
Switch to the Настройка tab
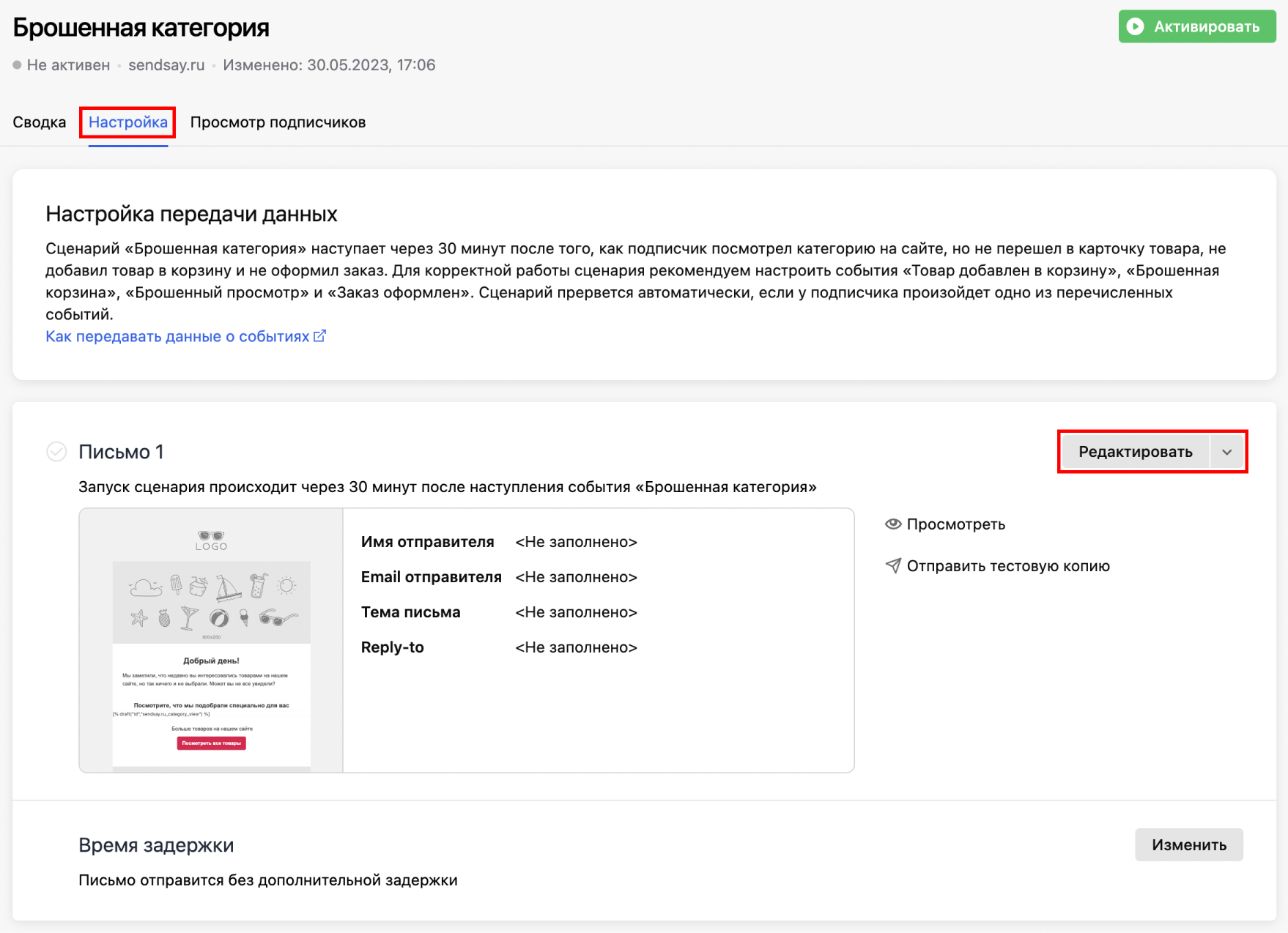128,122
